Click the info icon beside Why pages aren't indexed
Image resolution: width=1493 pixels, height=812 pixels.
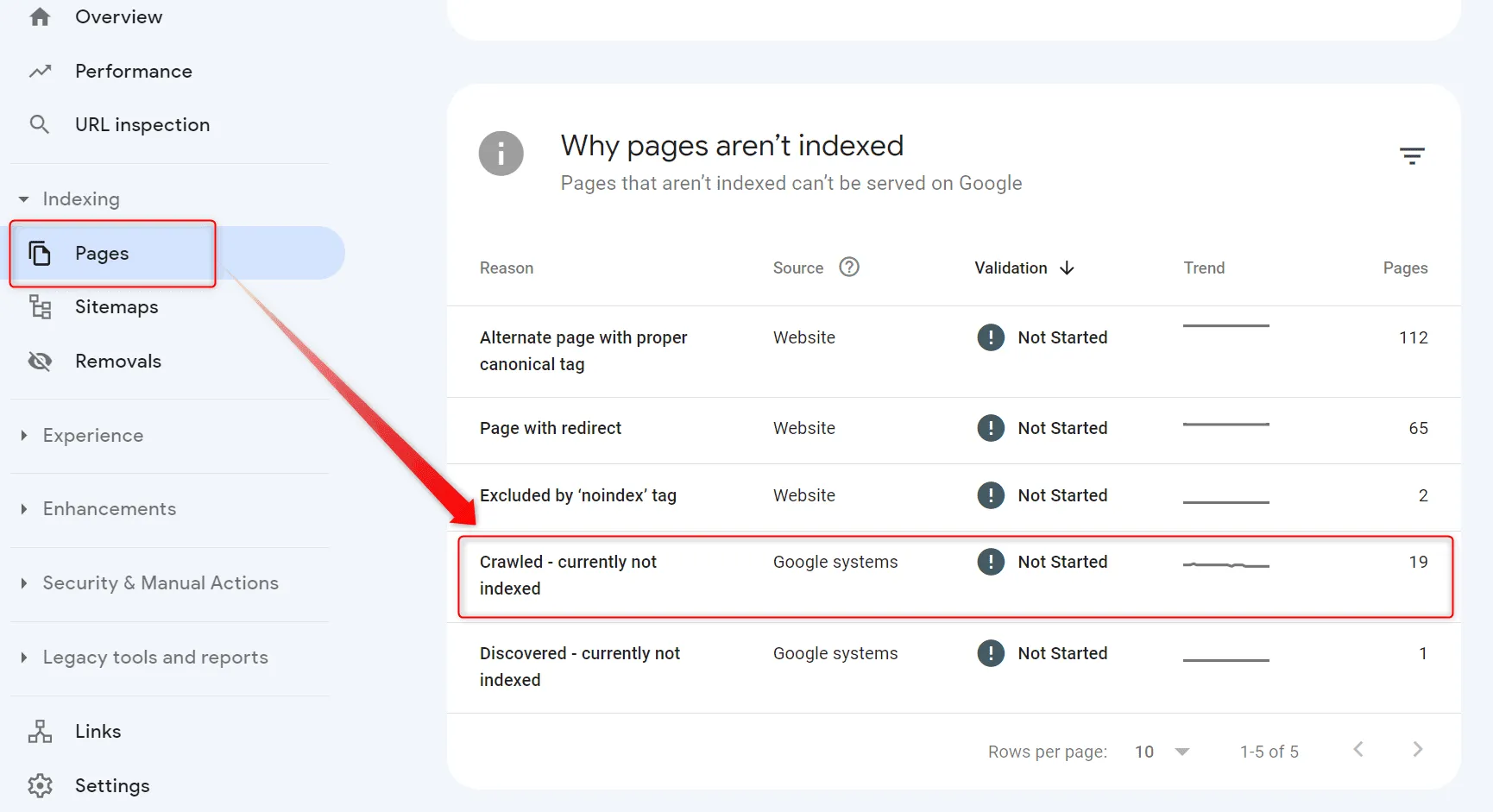coord(501,154)
